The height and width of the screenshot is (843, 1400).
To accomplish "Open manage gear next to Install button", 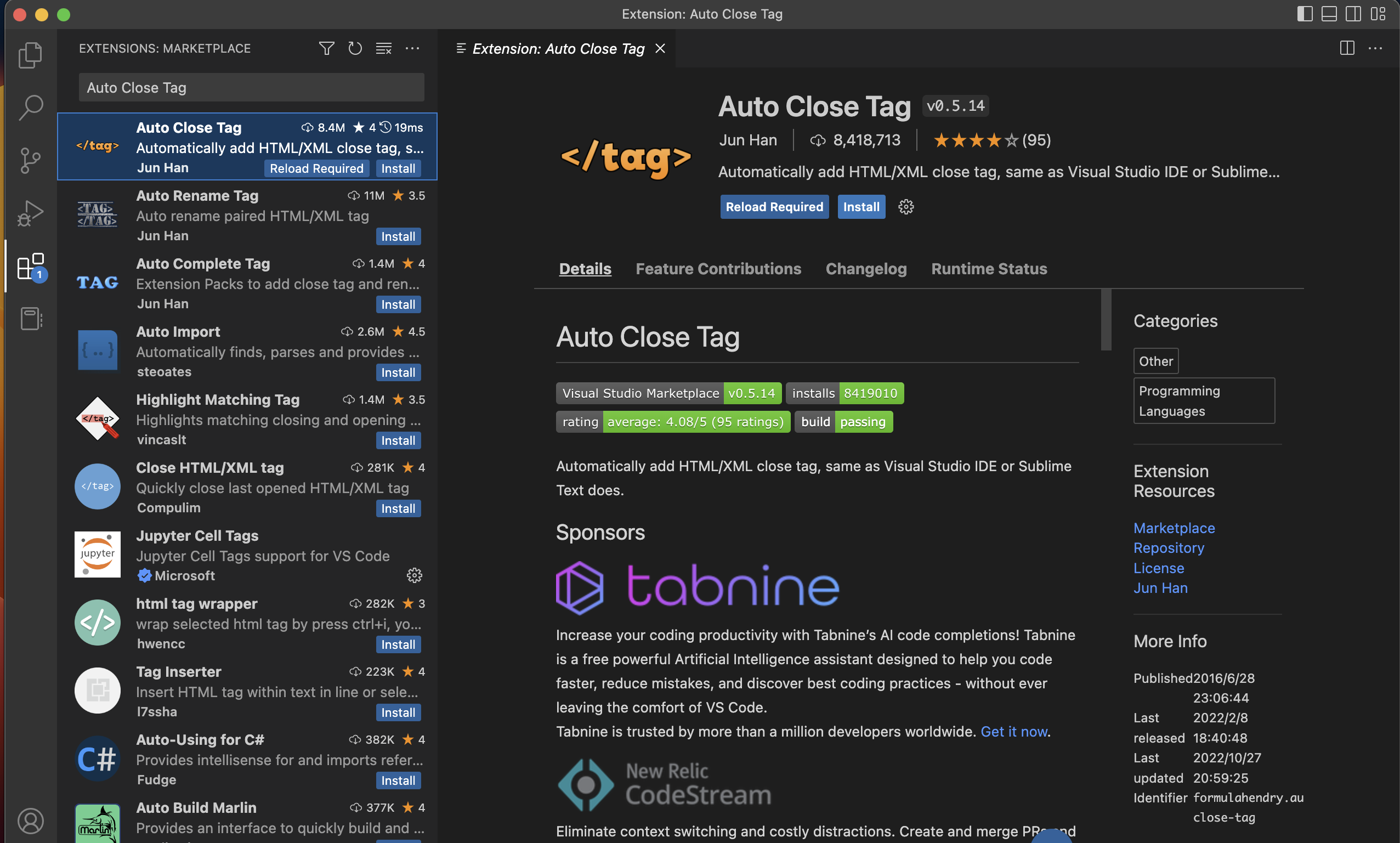I will point(906,207).
